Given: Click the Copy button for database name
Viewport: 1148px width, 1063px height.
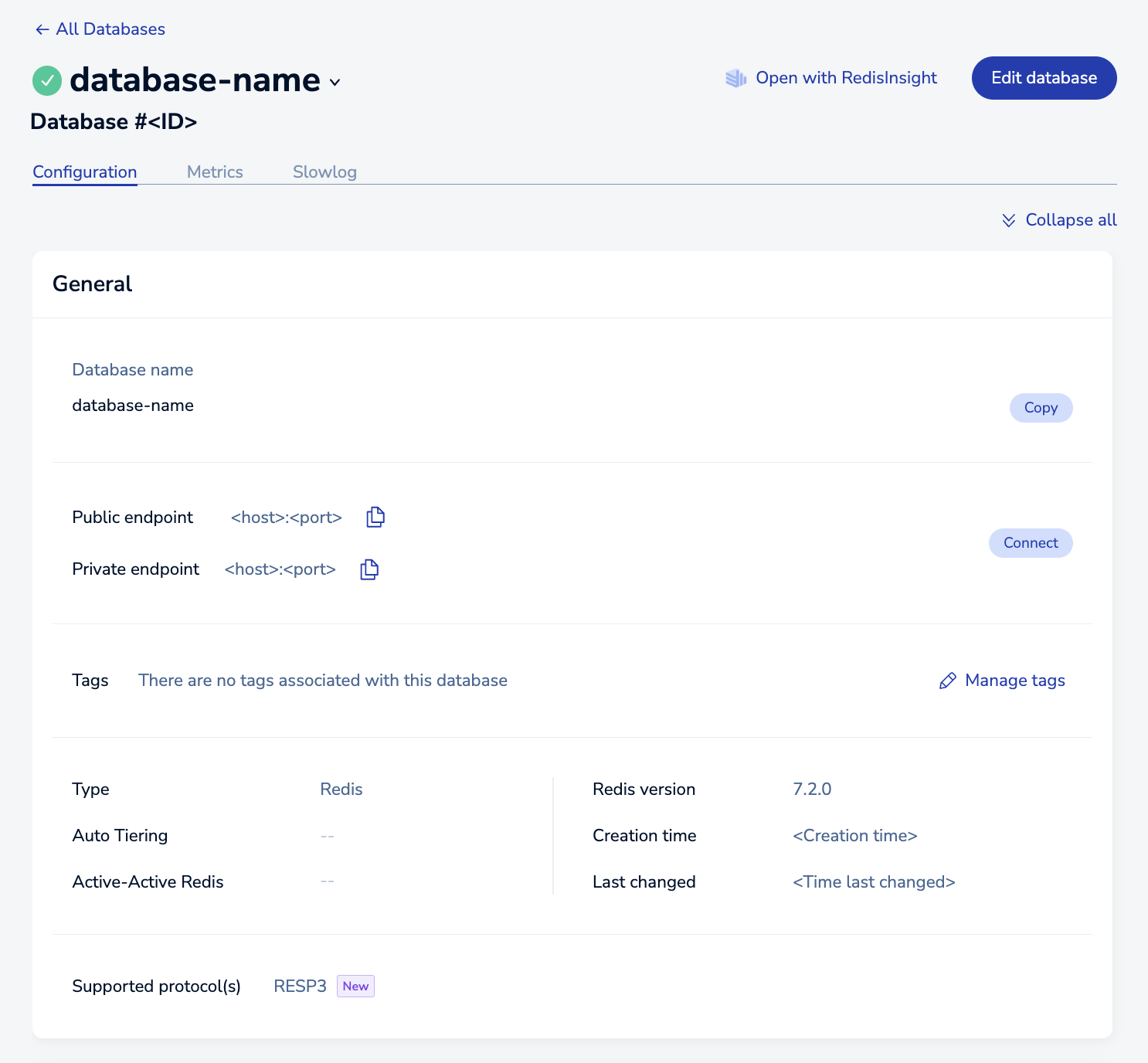Looking at the screenshot, I should (x=1040, y=408).
